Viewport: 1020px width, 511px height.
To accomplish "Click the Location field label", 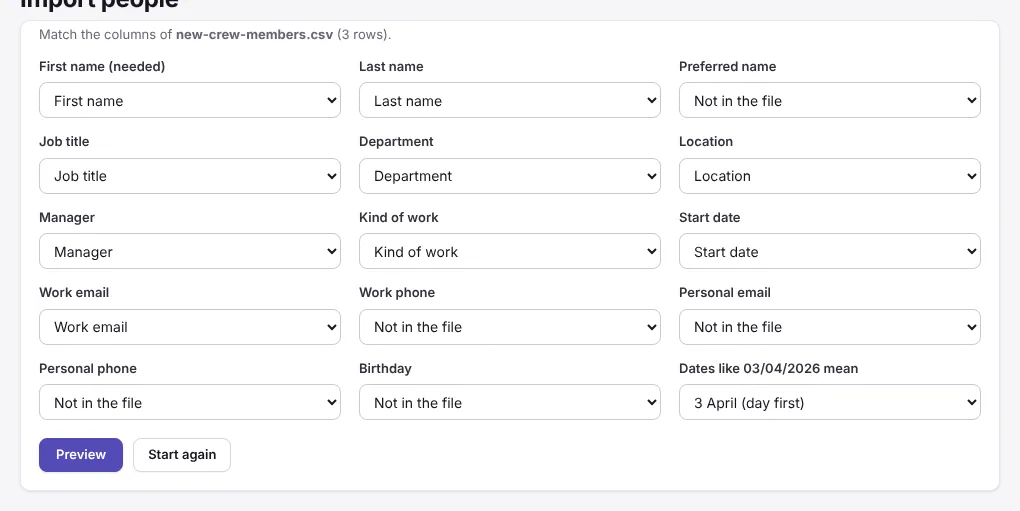I will (x=706, y=142).
